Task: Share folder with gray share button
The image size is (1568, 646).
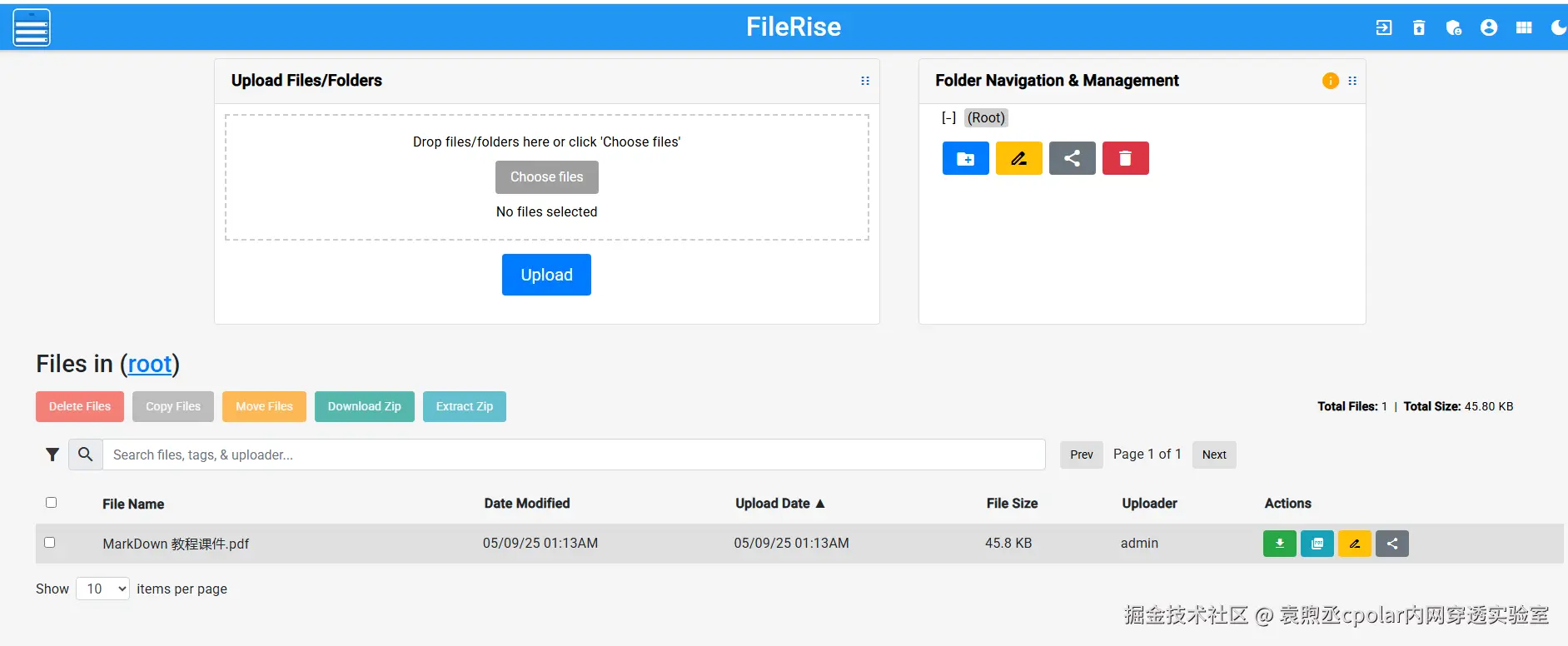Action: click(1073, 158)
